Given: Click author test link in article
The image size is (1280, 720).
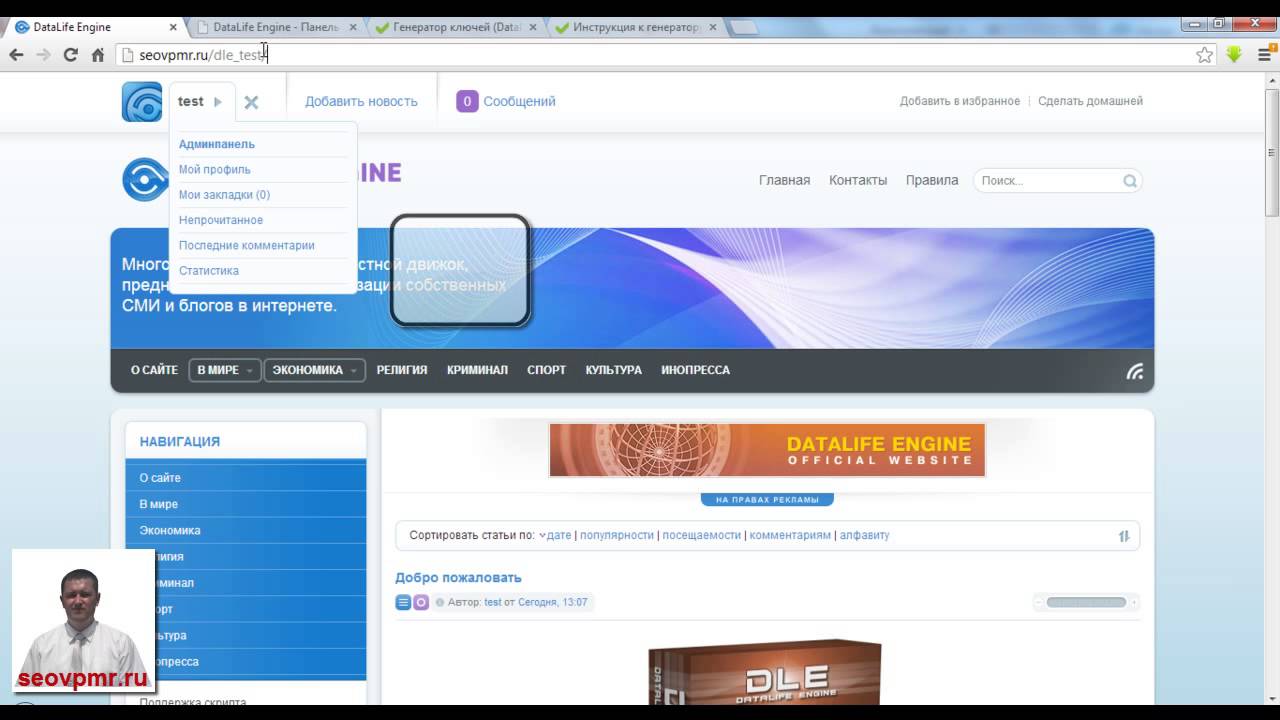Looking at the screenshot, I should pyautogui.click(x=492, y=602).
